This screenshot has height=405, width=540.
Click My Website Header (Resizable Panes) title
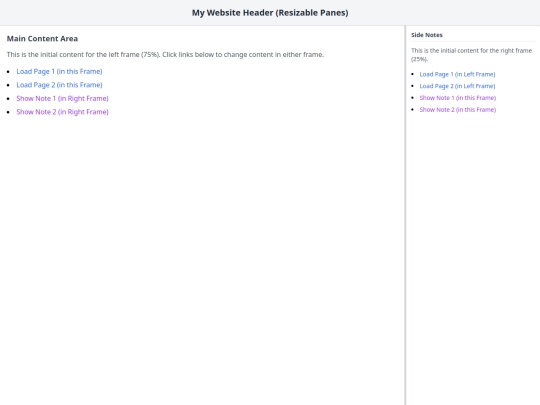pos(270,13)
